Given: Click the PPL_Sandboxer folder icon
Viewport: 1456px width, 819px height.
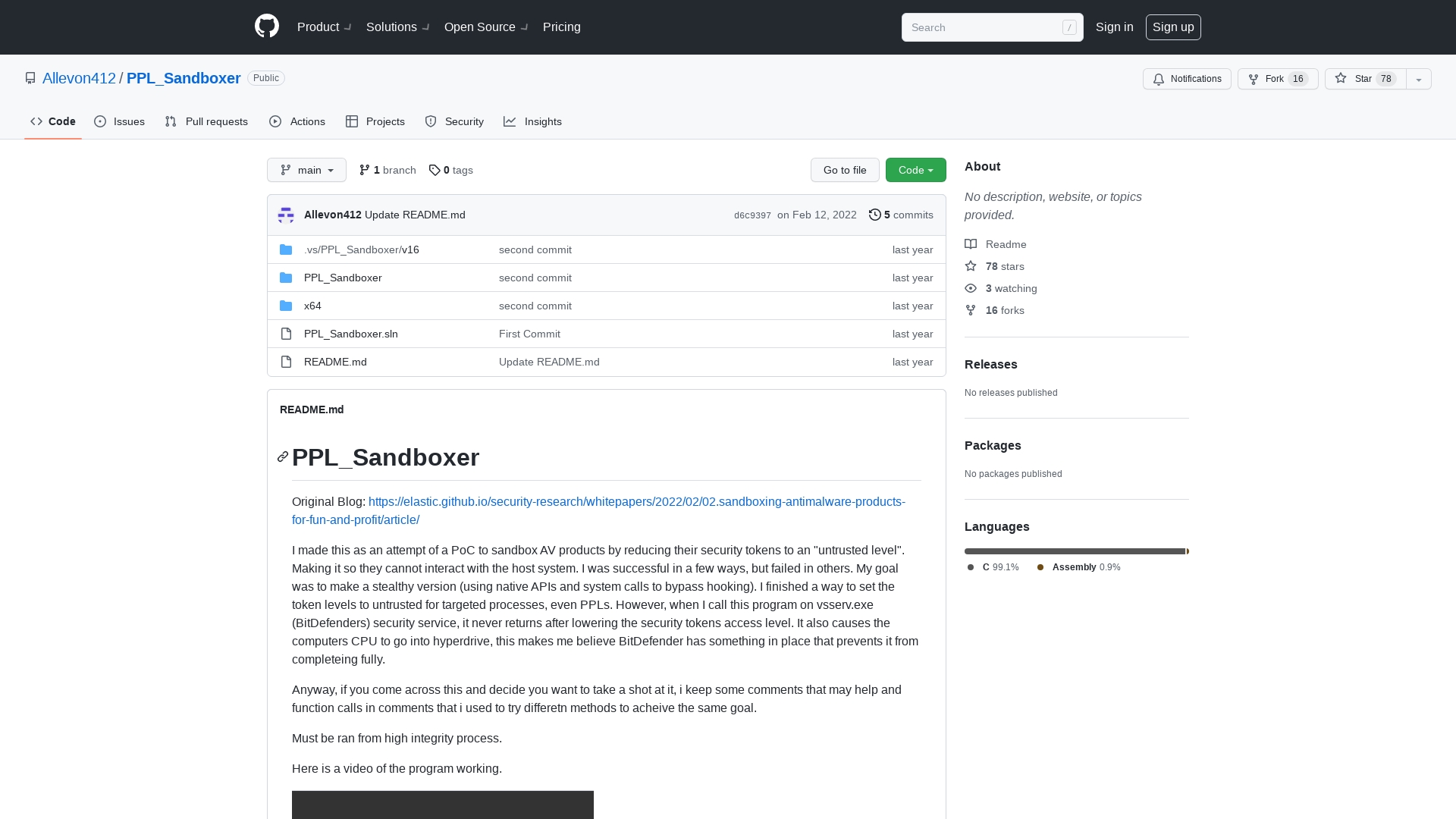Looking at the screenshot, I should pos(286,278).
